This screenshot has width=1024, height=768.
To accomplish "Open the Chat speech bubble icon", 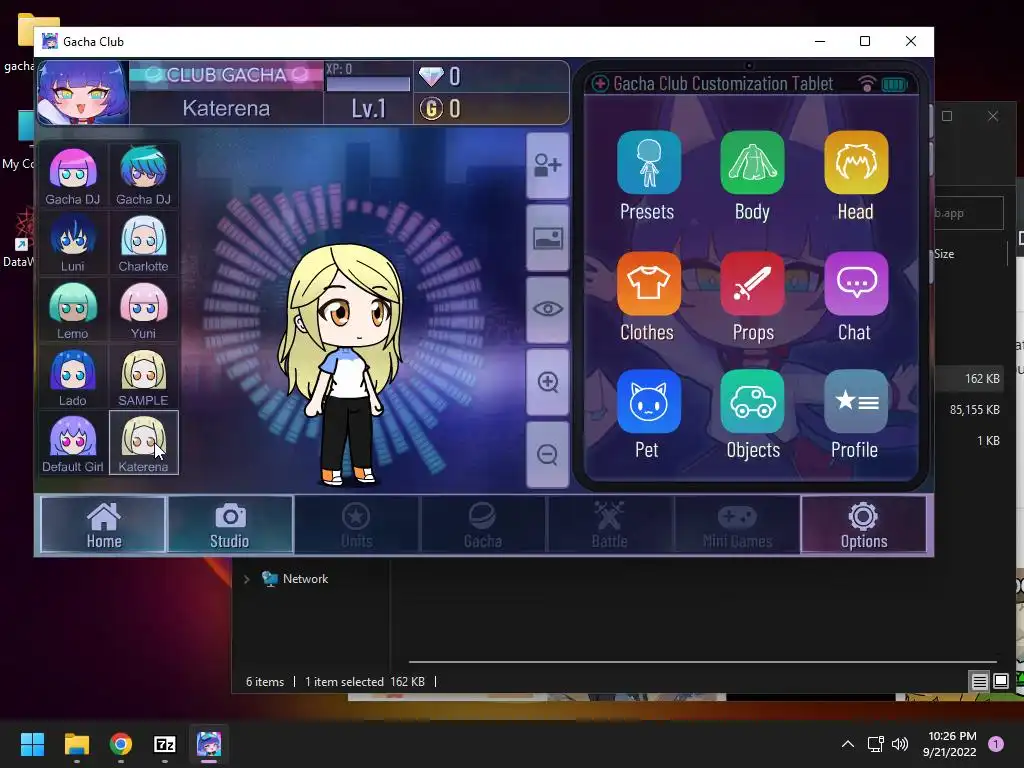I will tap(856, 283).
